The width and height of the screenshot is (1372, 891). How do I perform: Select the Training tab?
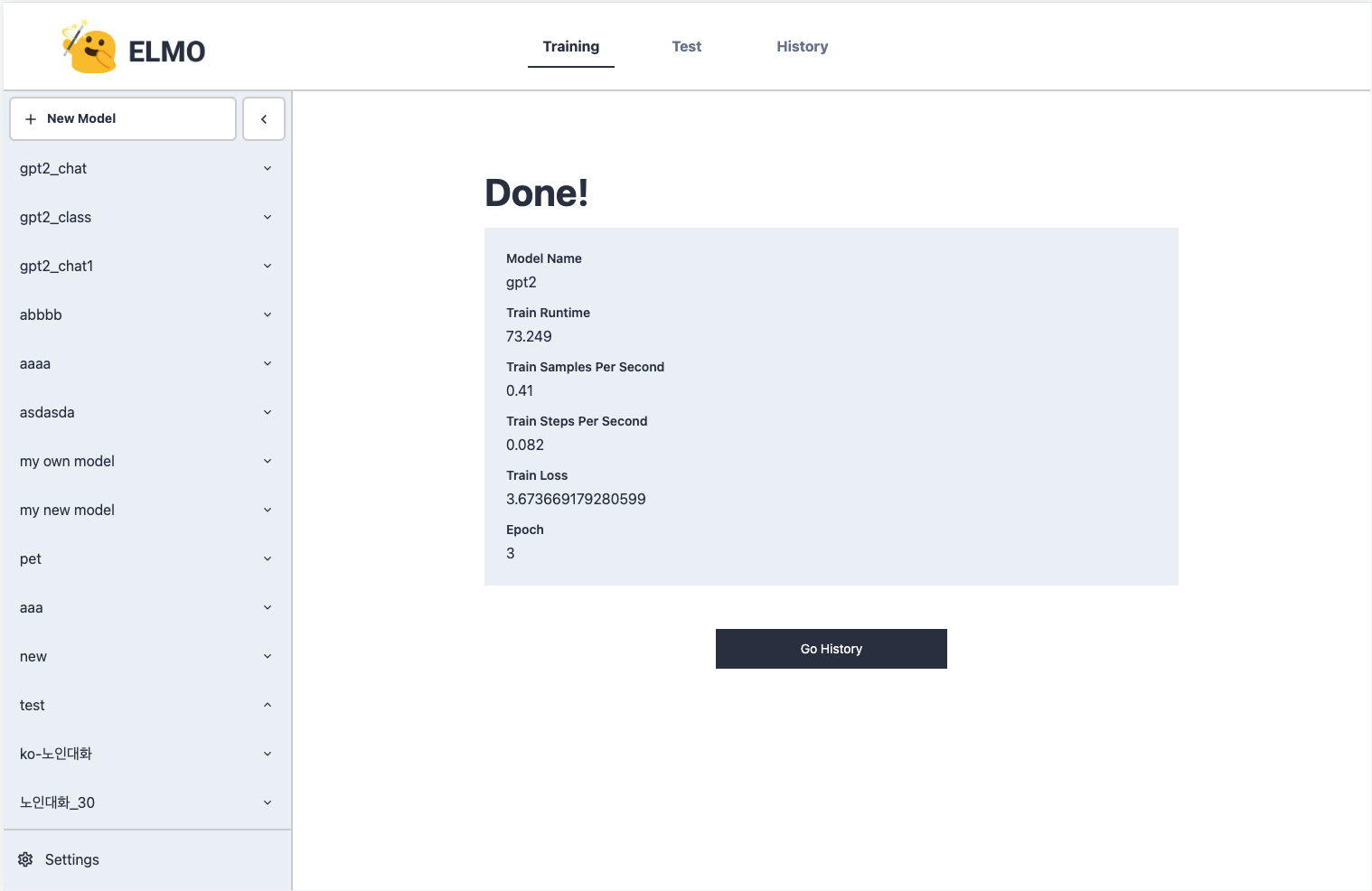click(570, 46)
